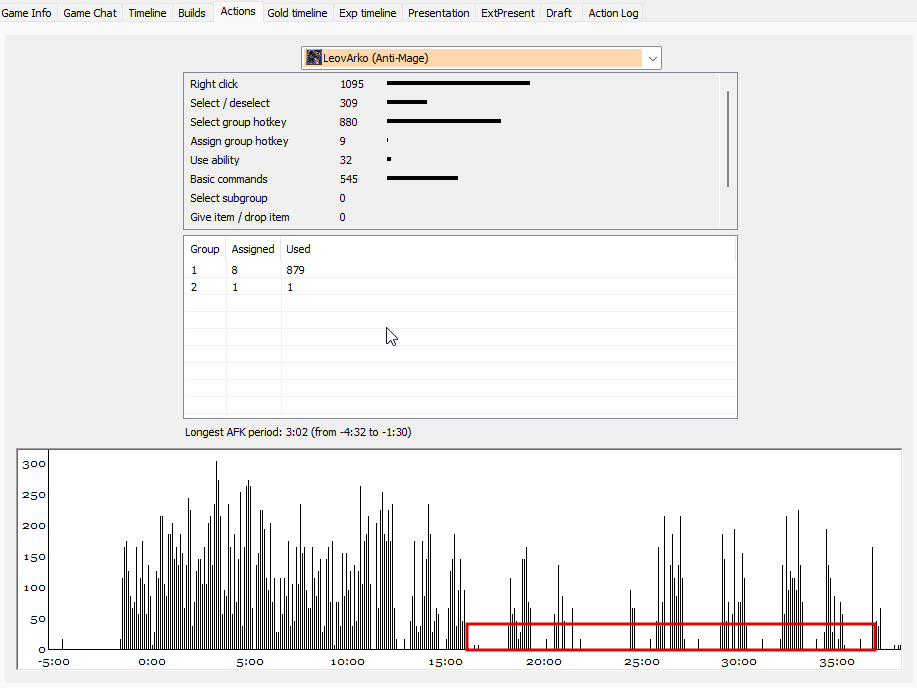The image size is (917, 688).
Task: Click the Right click bar indicator
Action: tap(458, 83)
